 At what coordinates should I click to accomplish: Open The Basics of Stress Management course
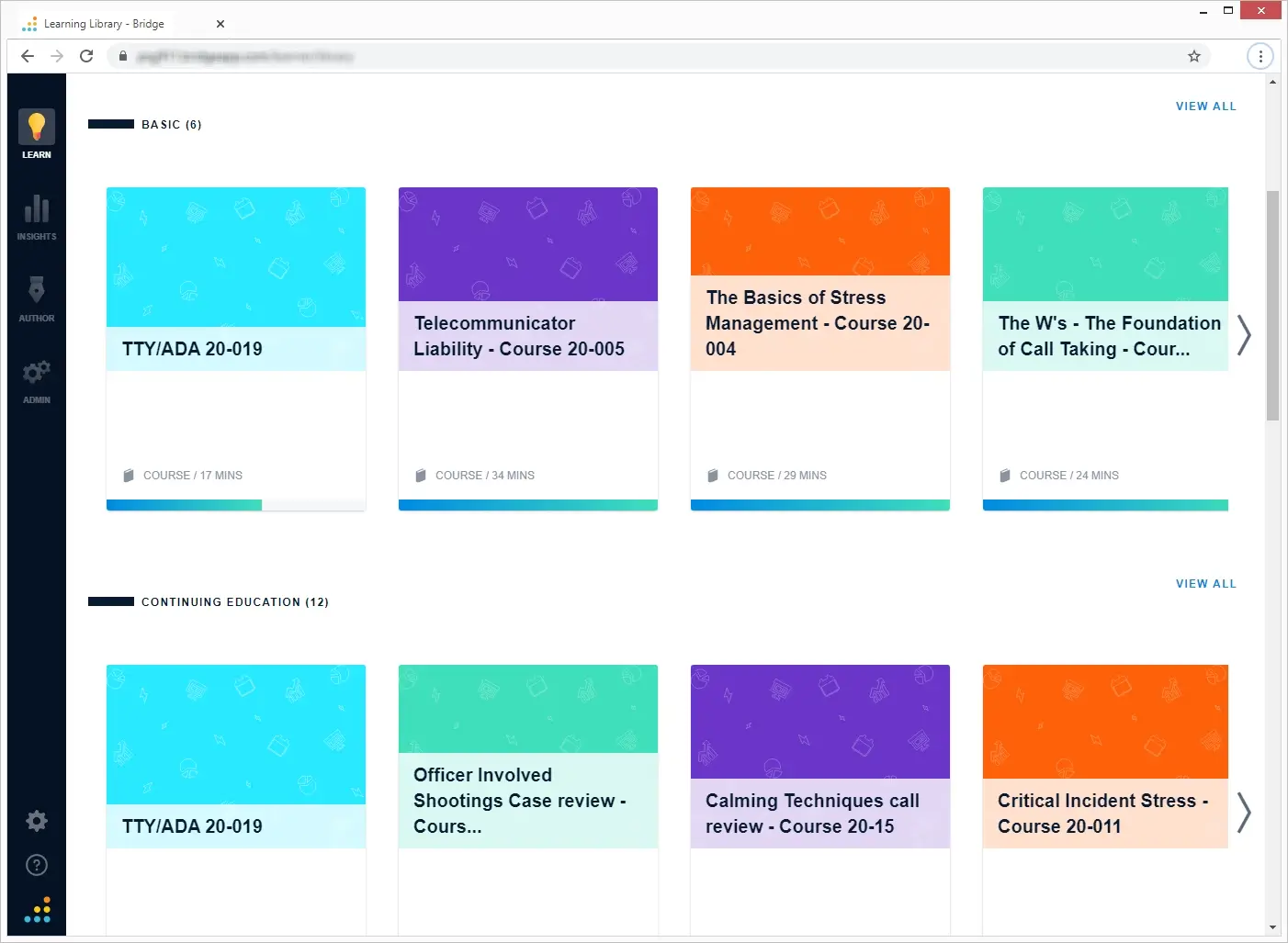click(x=819, y=323)
